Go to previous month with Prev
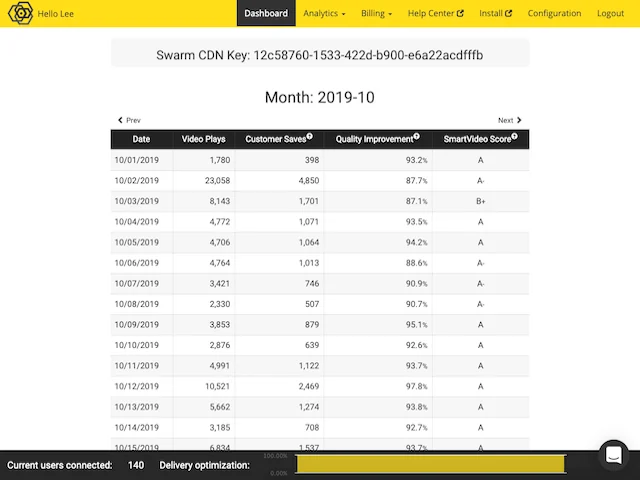 (129, 120)
